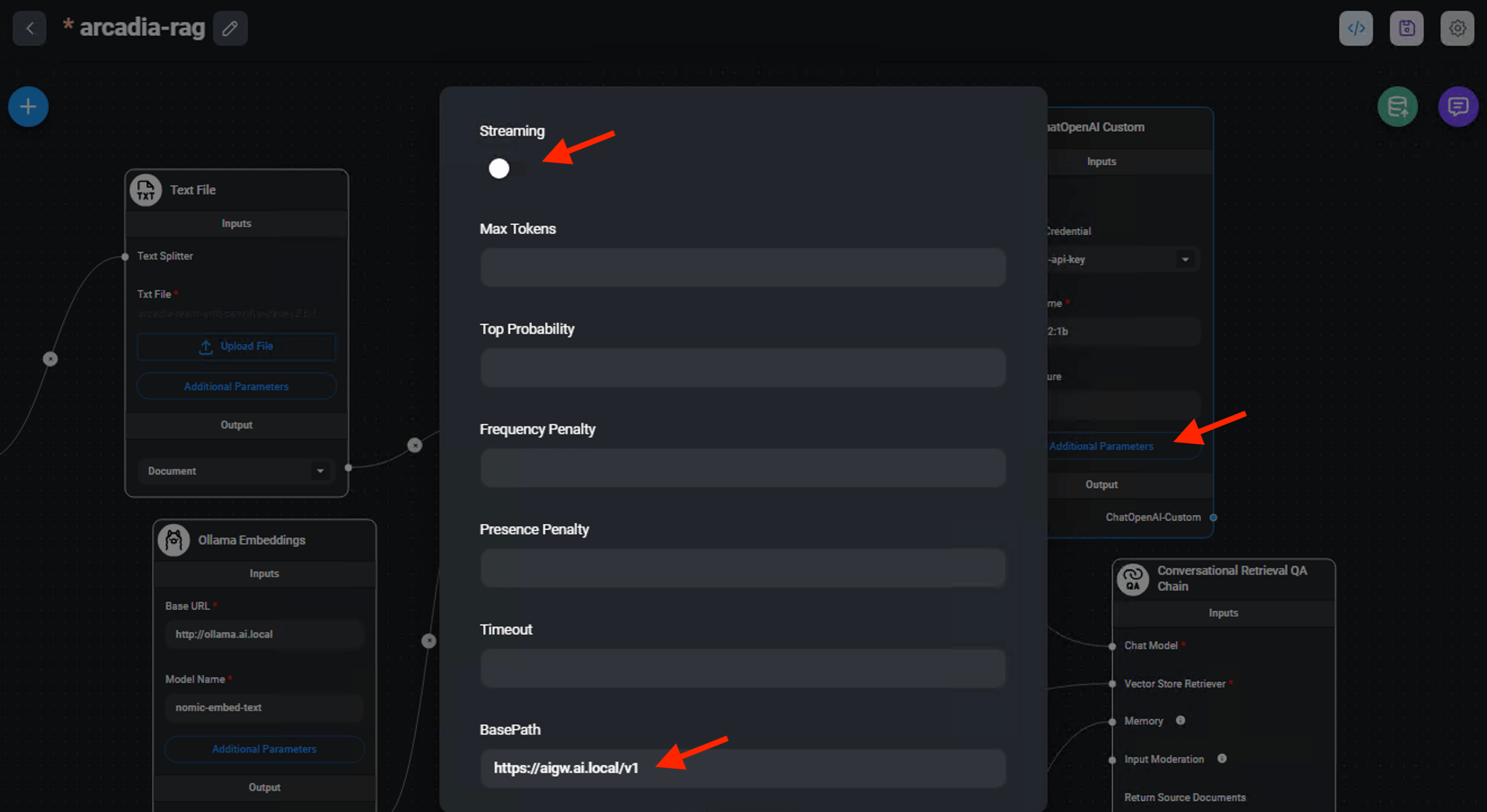Click the green upsert database icon
Image resolution: width=1487 pixels, height=812 pixels.
coord(1397,107)
